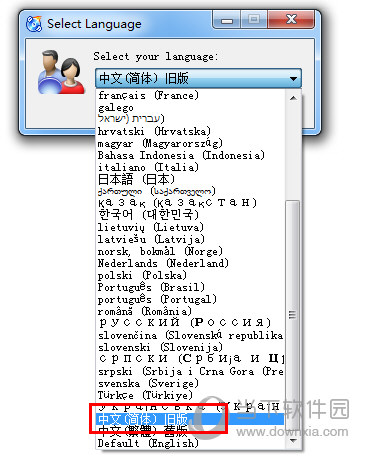Select italiano (Italia) option
373x461 pixels.
pos(191,167)
